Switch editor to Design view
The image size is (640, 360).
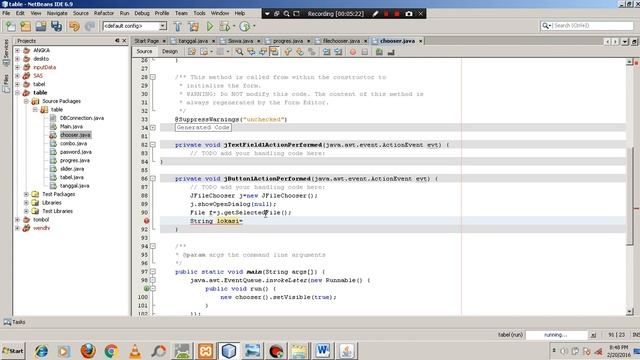click(170, 51)
